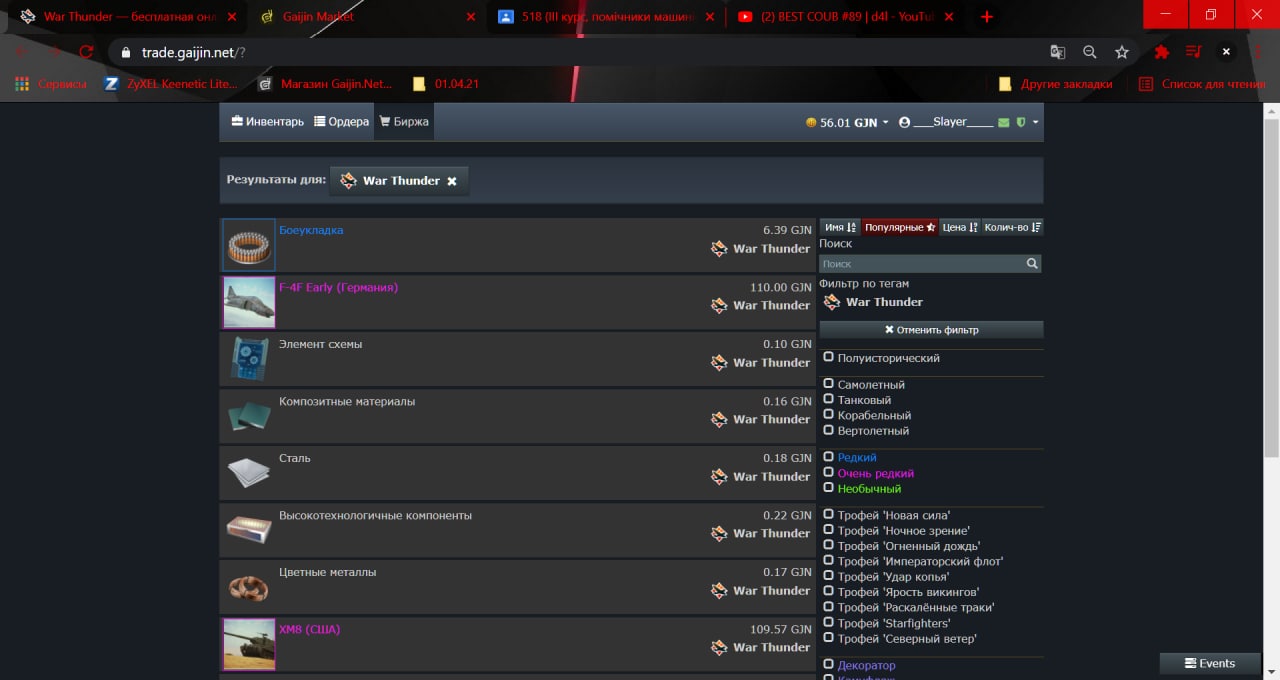Check the Декоратор filter

point(828,664)
